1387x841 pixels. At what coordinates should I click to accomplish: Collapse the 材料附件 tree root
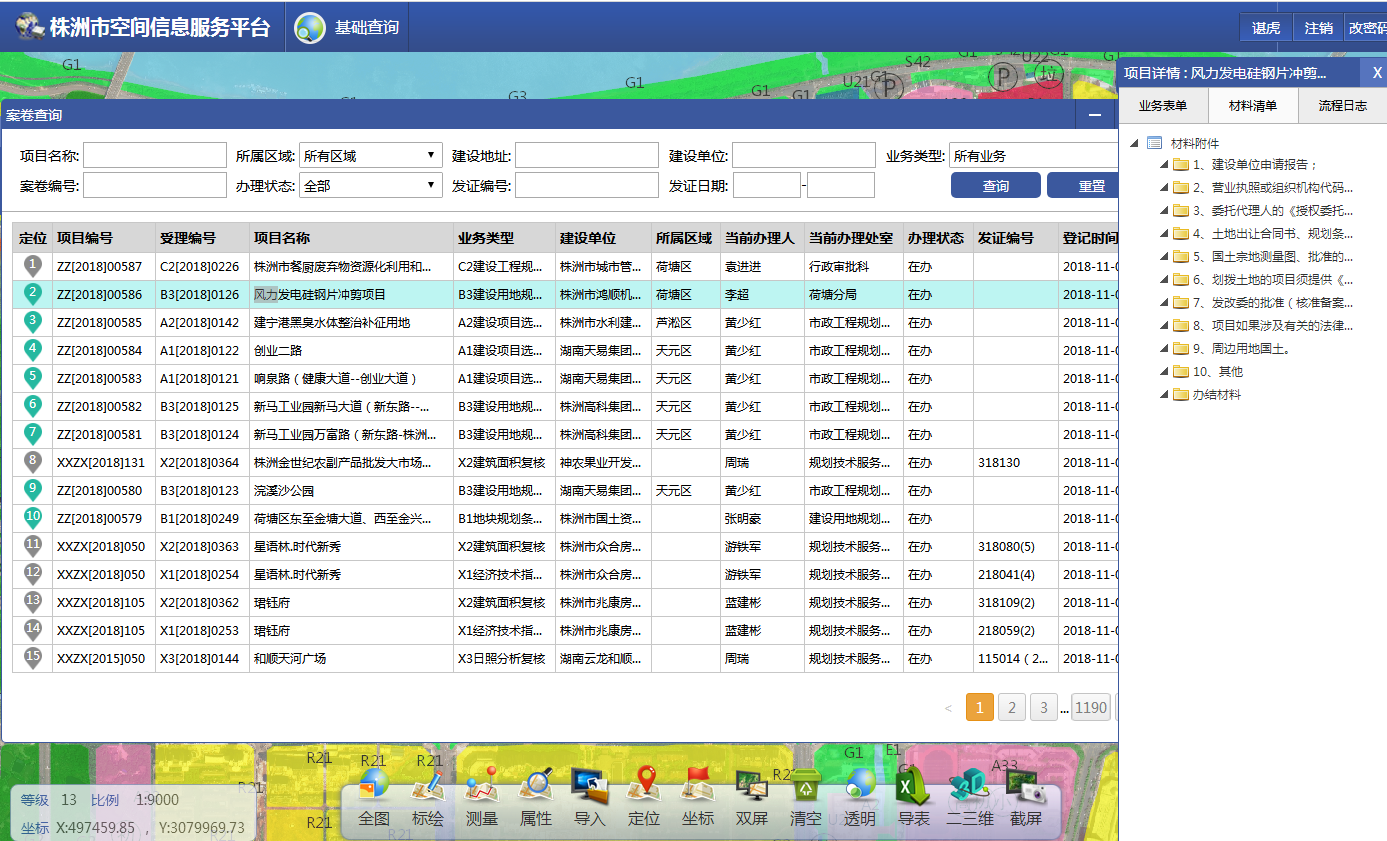point(1134,144)
